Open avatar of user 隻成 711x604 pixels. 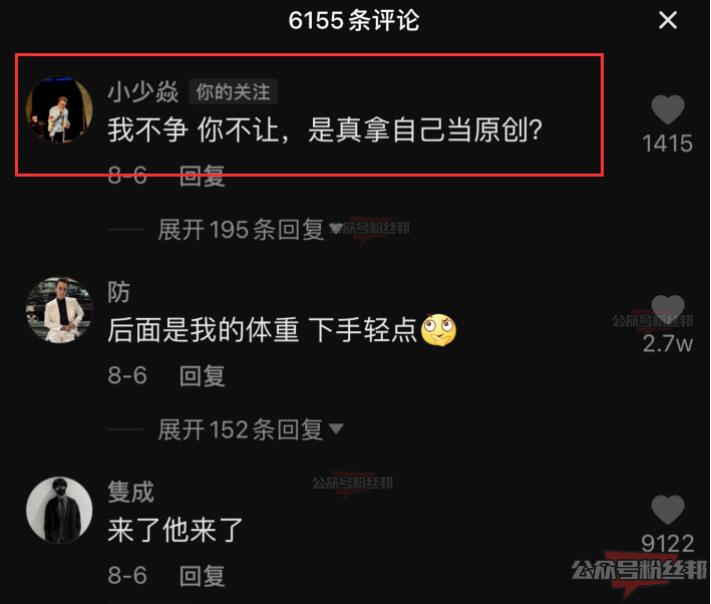[x=59, y=510]
